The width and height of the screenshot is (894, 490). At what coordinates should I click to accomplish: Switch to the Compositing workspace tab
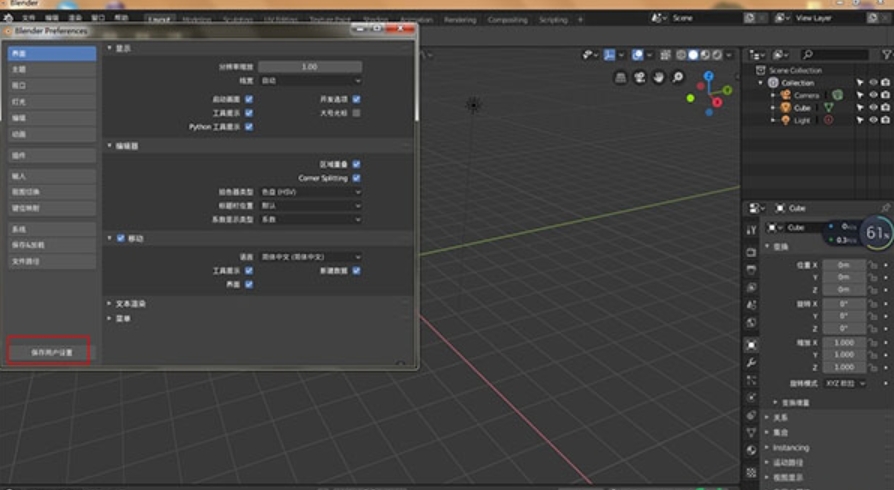coord(507,19)
